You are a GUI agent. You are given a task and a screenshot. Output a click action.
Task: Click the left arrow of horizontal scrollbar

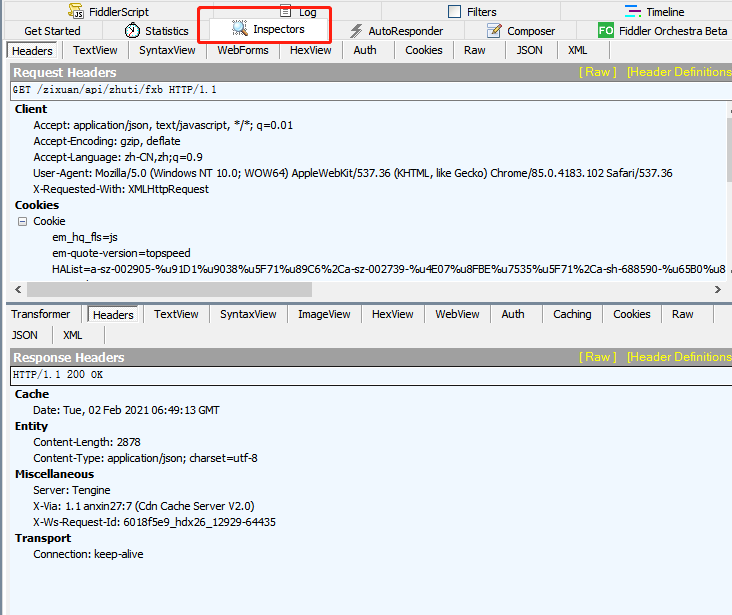pos(18,290)
